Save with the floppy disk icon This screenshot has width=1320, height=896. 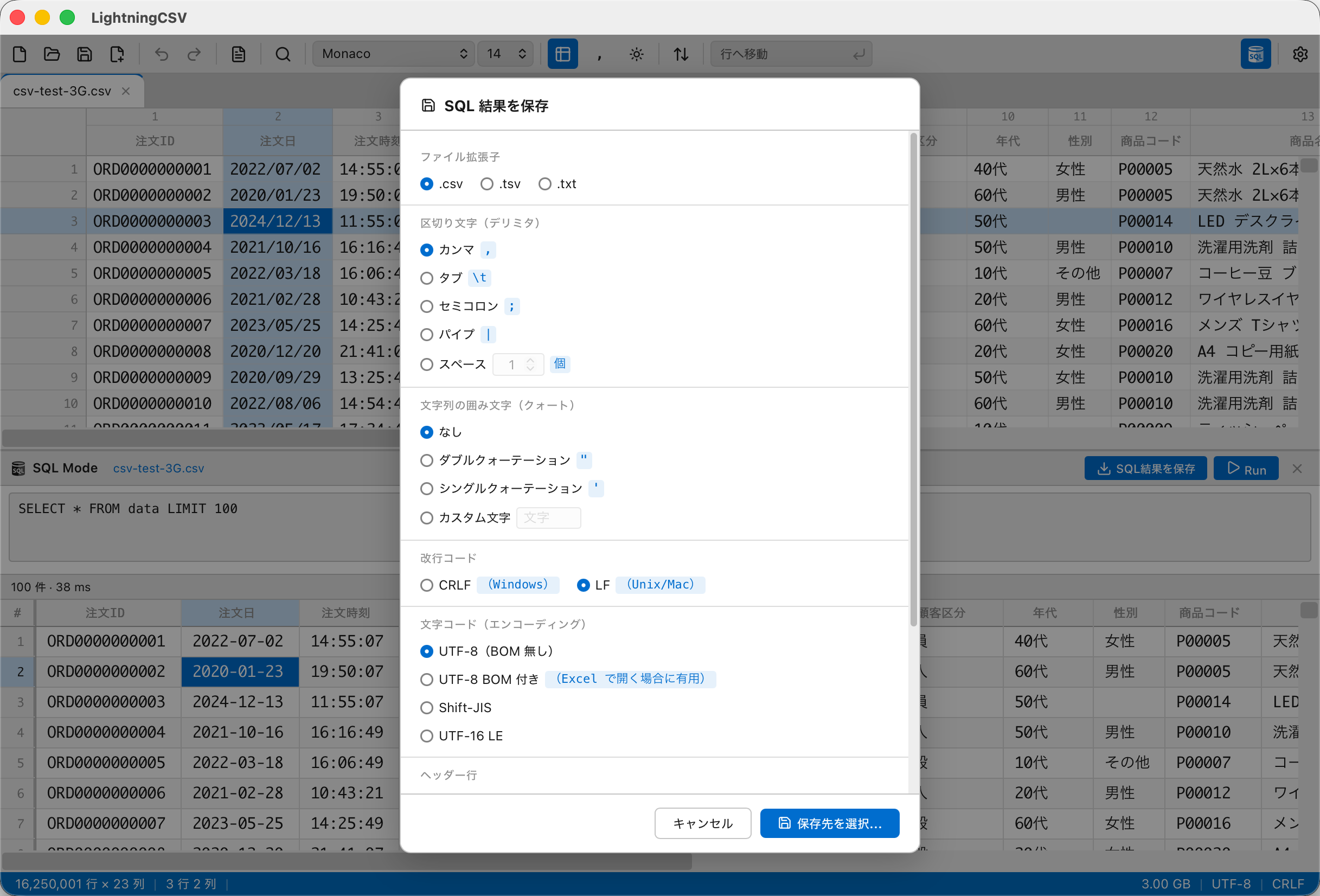(85, 54)
